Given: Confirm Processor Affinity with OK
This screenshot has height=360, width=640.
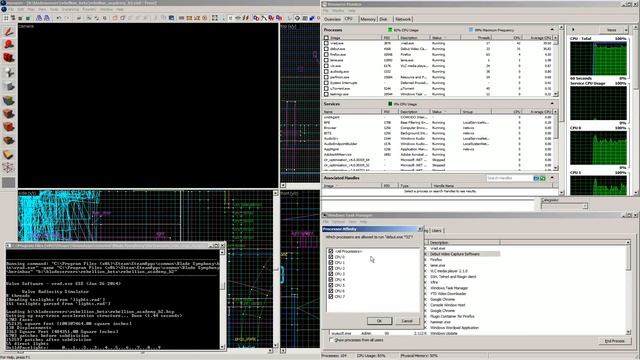Looking at the screenshot, I should coord(379,321).
